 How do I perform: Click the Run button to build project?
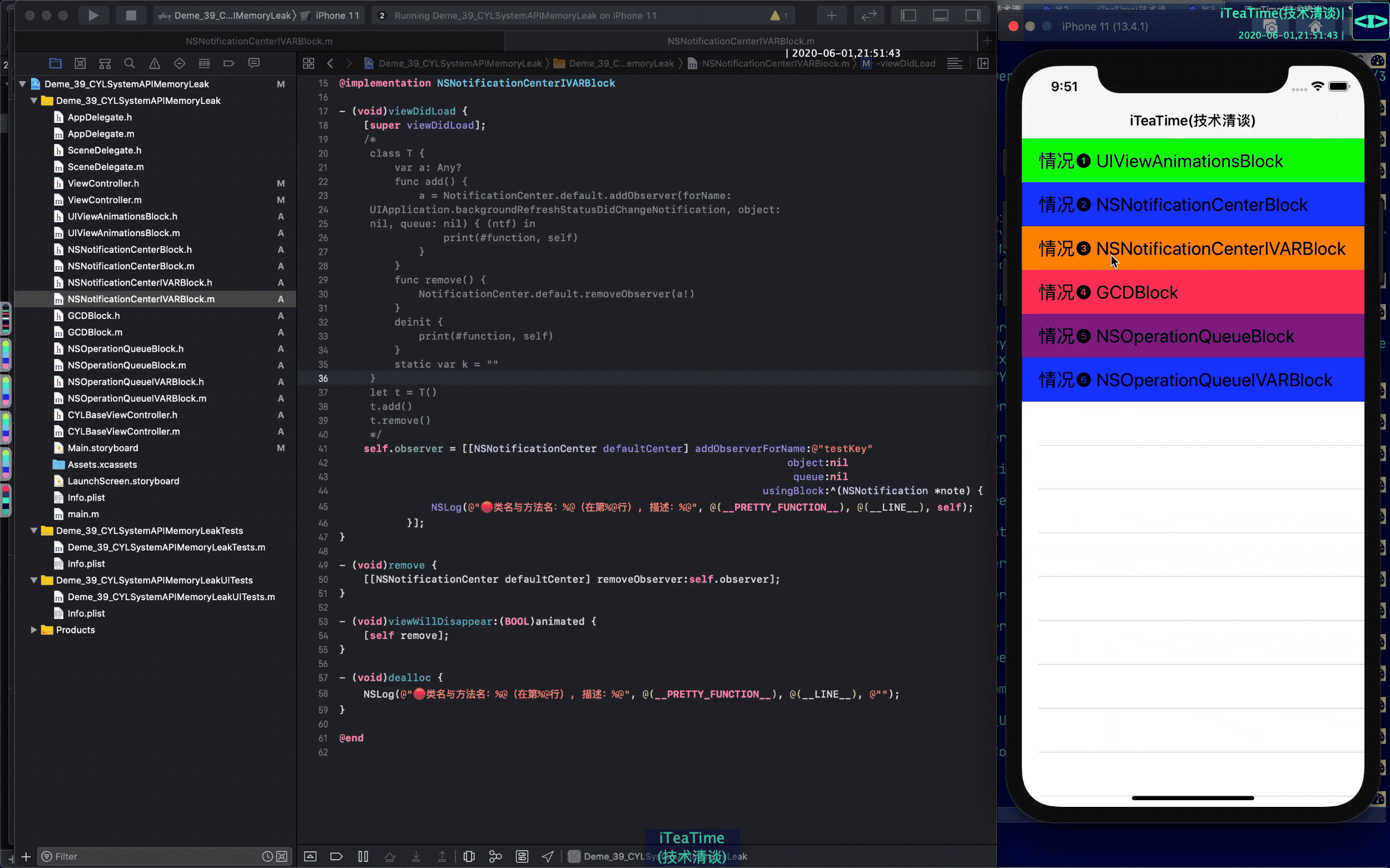pos(92,15)
